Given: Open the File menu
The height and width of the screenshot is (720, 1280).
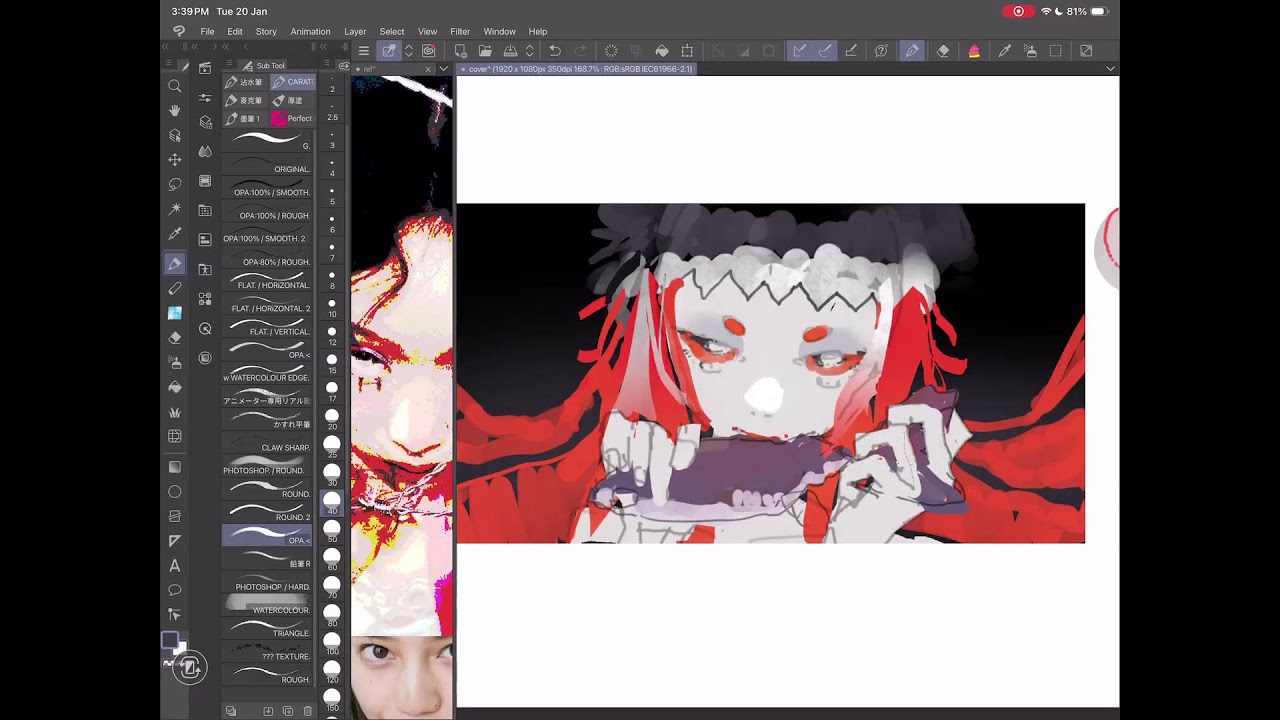Looking at the screenshot, I should [207, 32].
